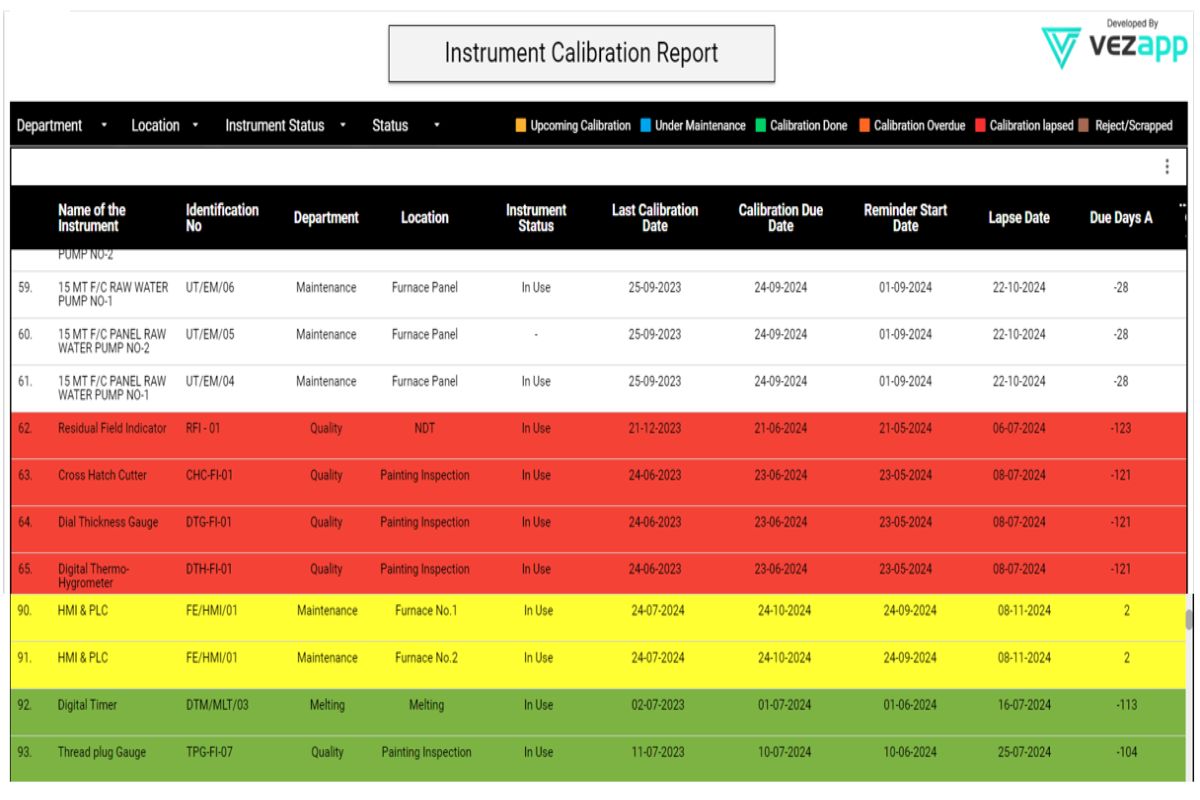Click the Under Maintenance blue legend swatch
This screenshot has width=1200, height=800.
tap(646, 126)
